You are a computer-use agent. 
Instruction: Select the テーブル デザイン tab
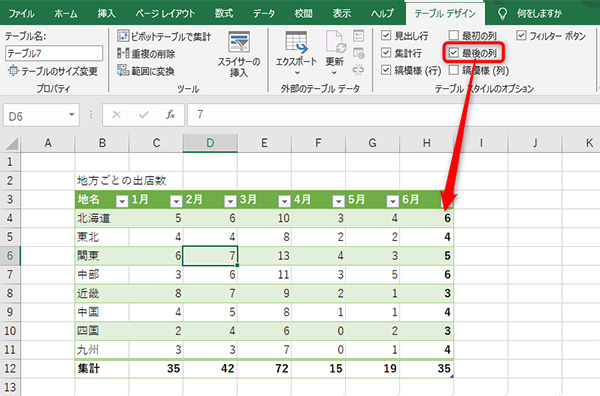pyautogui.click(x=445, y=14)
